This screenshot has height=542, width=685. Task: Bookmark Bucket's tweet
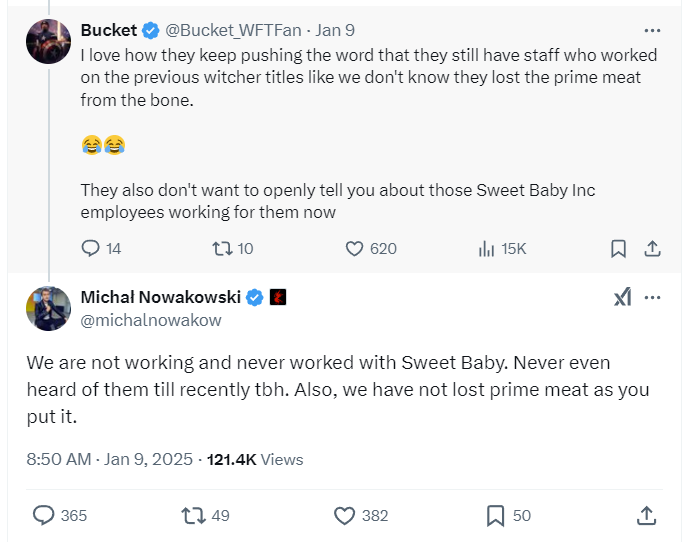point(618,248)
